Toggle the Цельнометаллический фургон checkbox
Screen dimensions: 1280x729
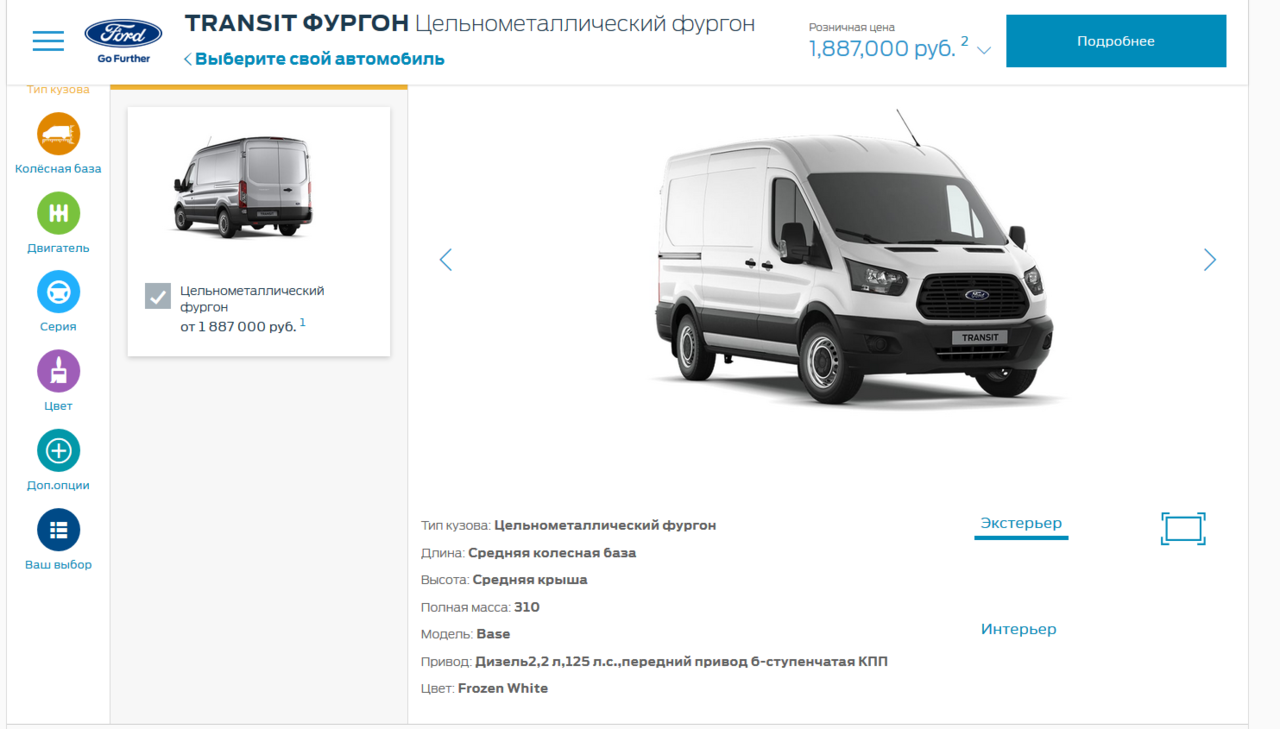point(158,296)
